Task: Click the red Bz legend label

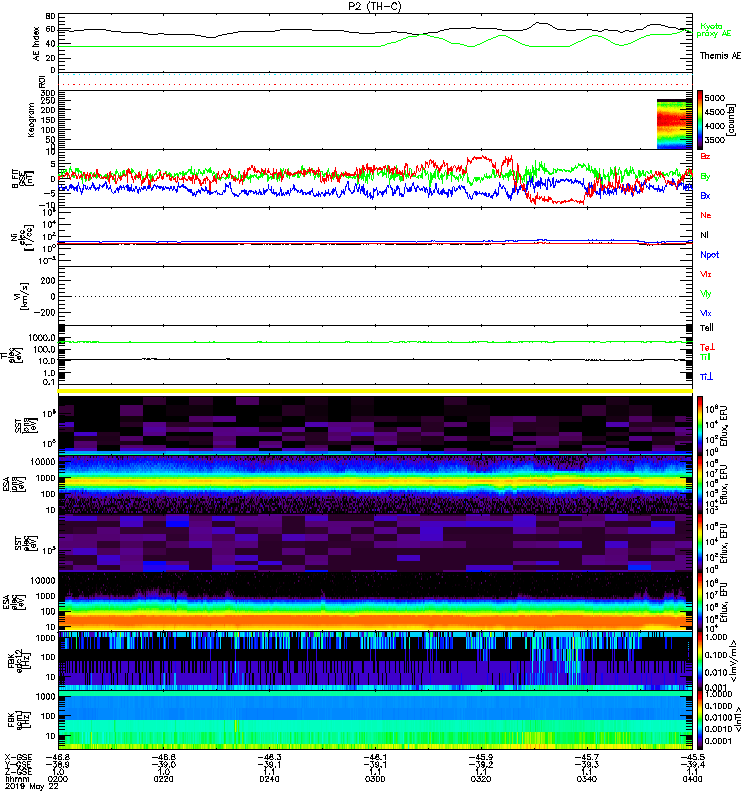Action: pos(705,156)
